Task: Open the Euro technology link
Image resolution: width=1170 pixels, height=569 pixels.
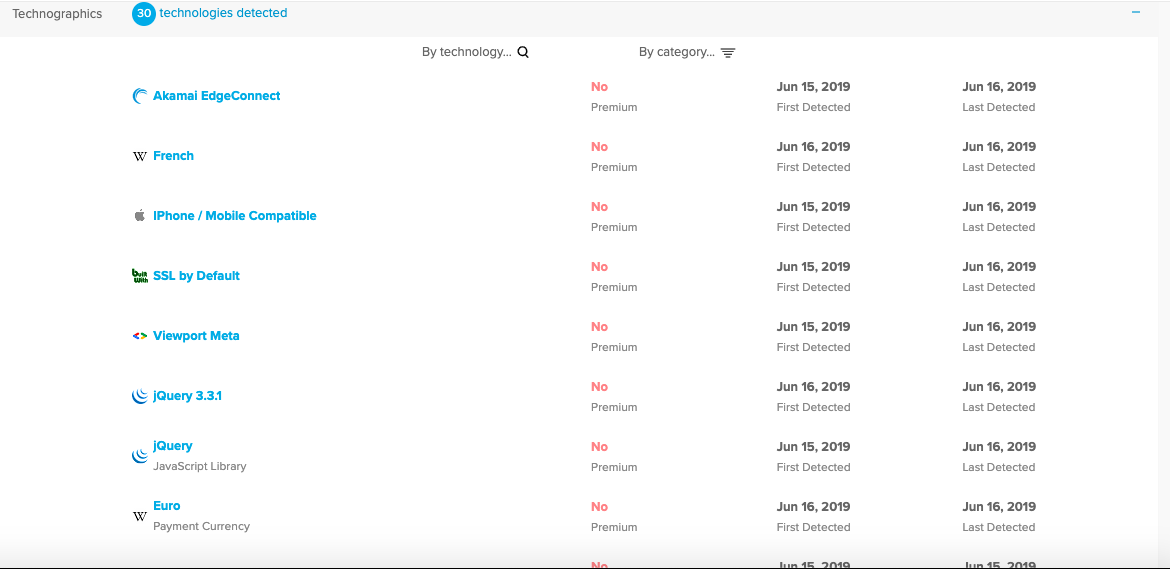Action: pos(166,505)
